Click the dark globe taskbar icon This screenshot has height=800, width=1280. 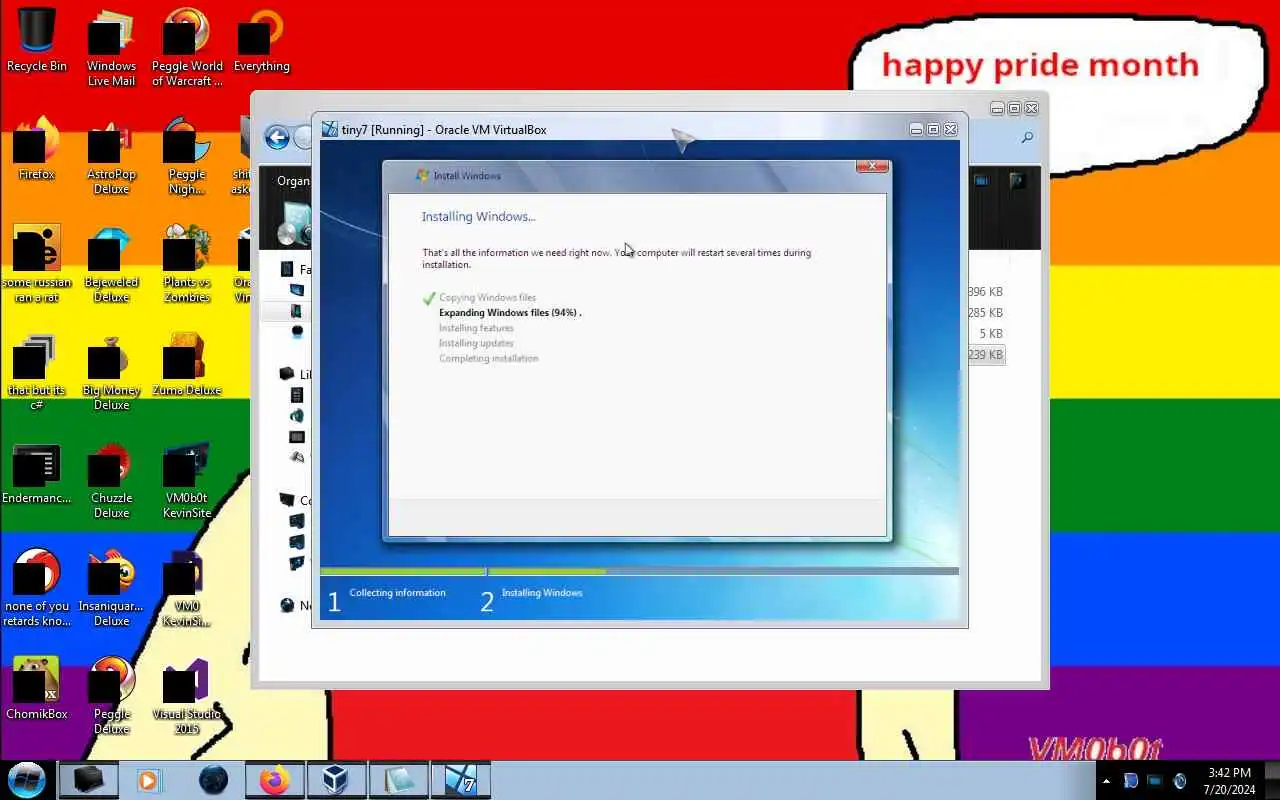coord(213,780)
